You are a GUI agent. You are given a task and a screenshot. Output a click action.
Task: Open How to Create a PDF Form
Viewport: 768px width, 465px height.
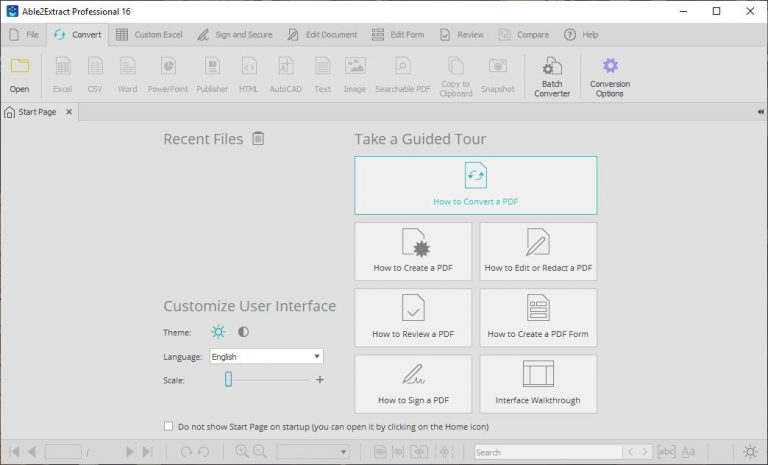pos(538,318)
